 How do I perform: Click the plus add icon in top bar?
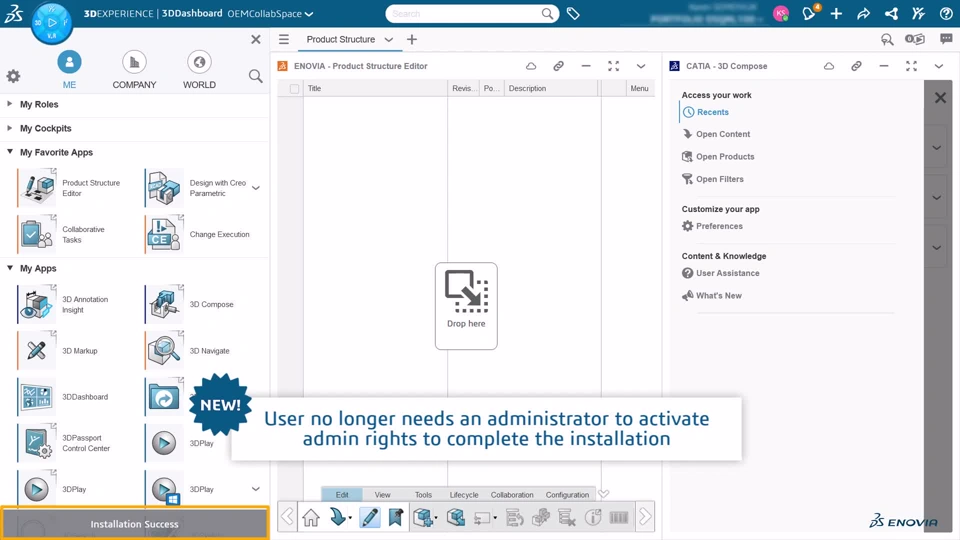(836, 13)
